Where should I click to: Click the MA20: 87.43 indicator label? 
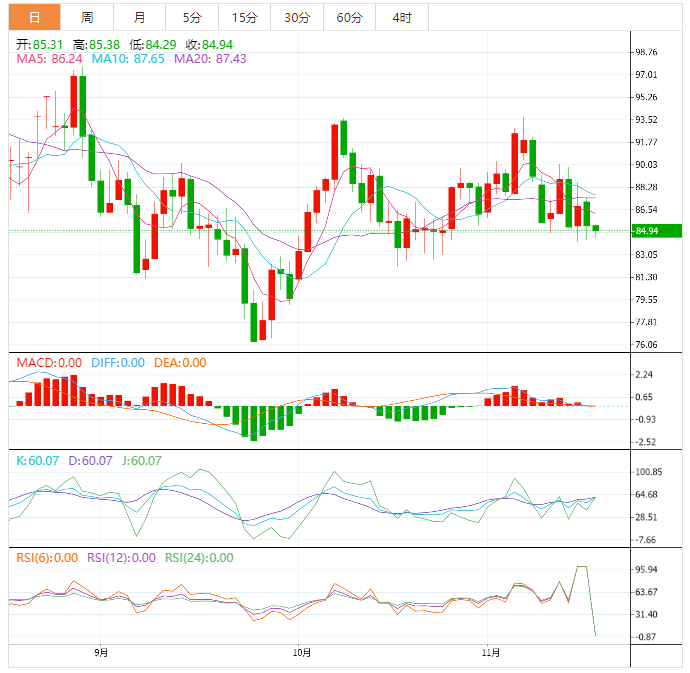[x=210, y=59]
